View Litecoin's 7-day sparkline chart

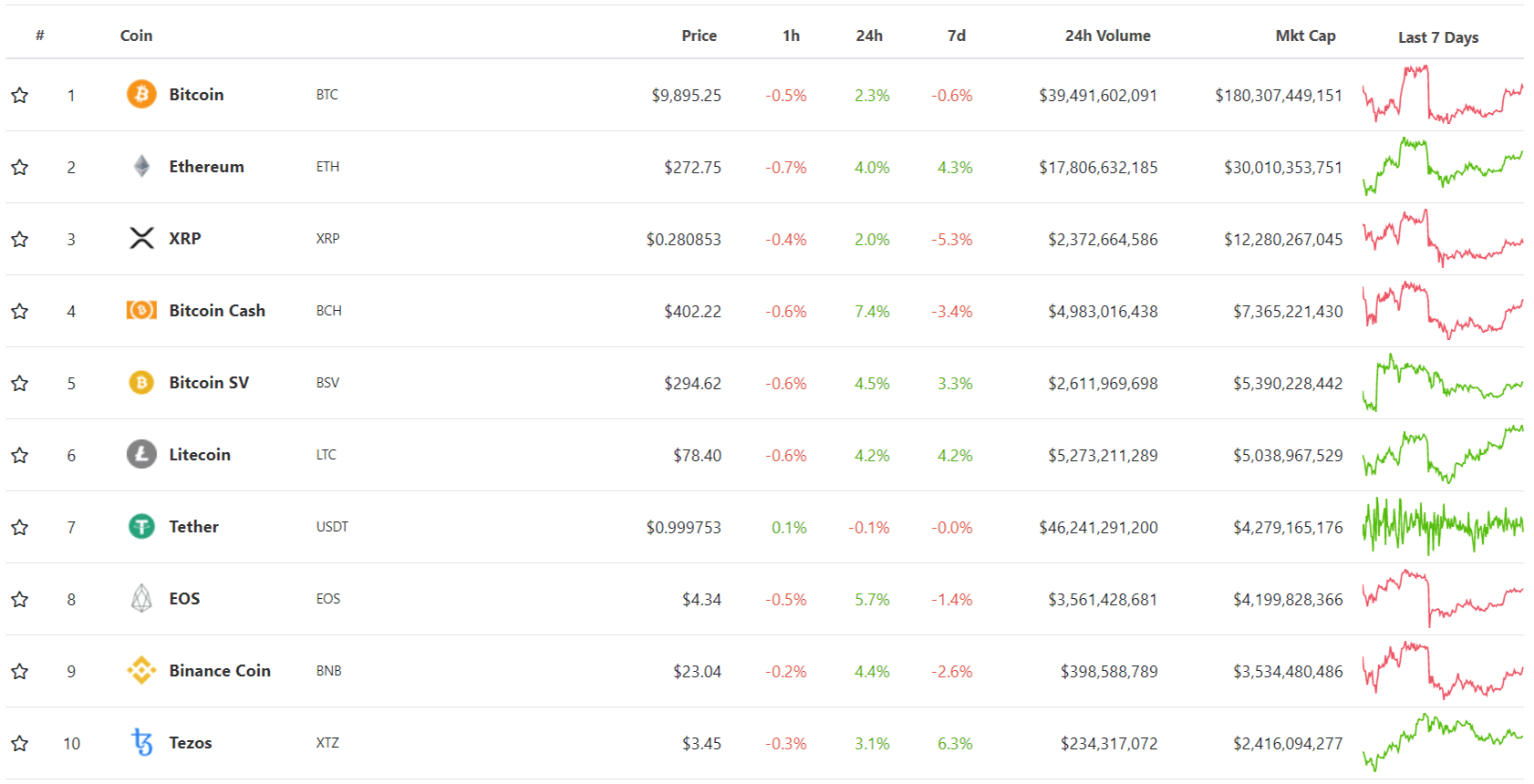[1443, 454]
